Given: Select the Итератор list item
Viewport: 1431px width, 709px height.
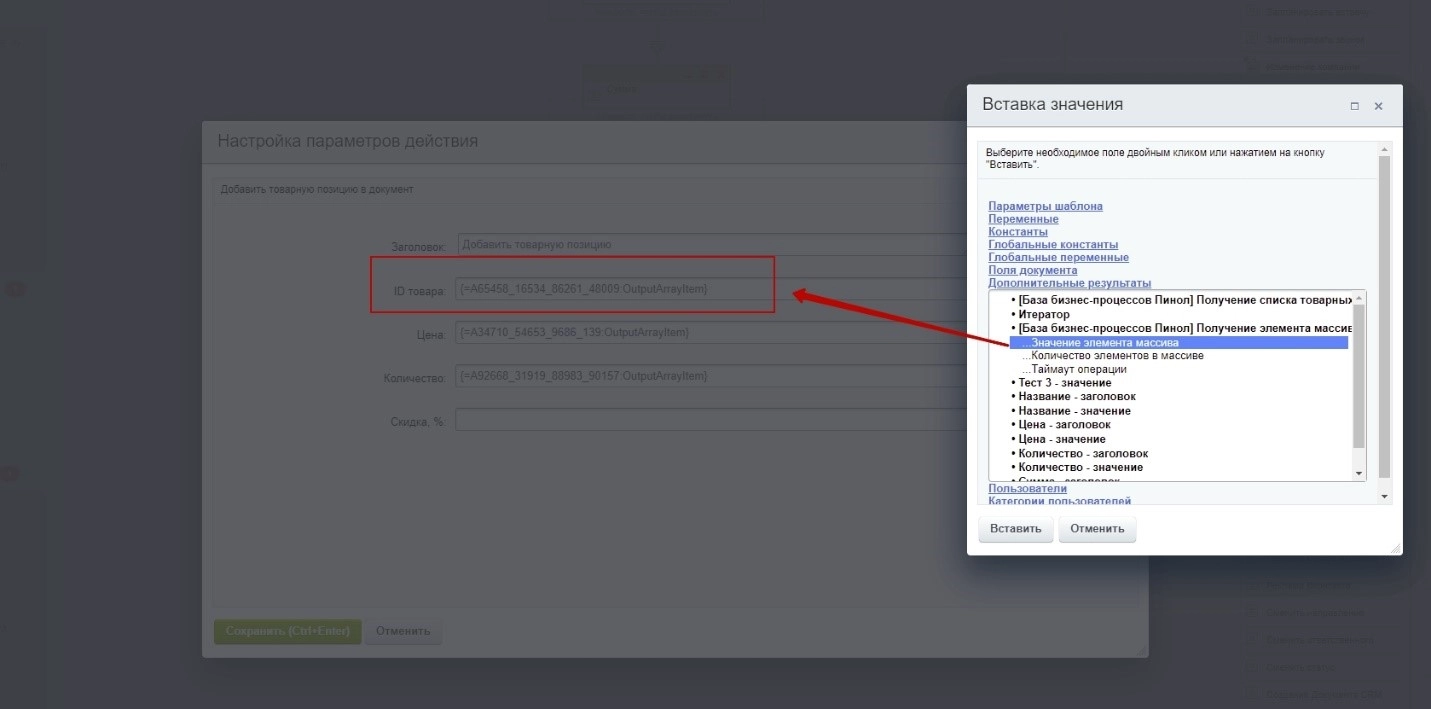Looking at the screenshot, I should click(1044, 315).
